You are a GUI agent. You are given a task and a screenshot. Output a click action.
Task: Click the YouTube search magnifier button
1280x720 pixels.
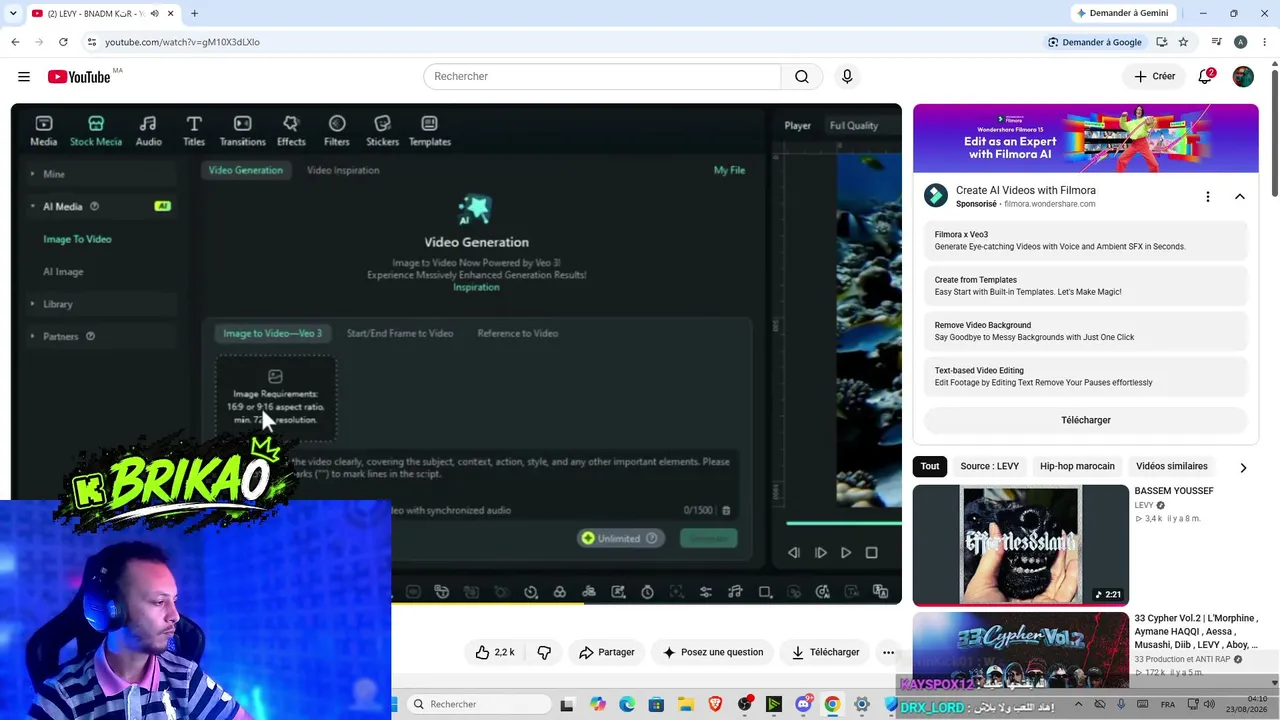tap(802, 77)
